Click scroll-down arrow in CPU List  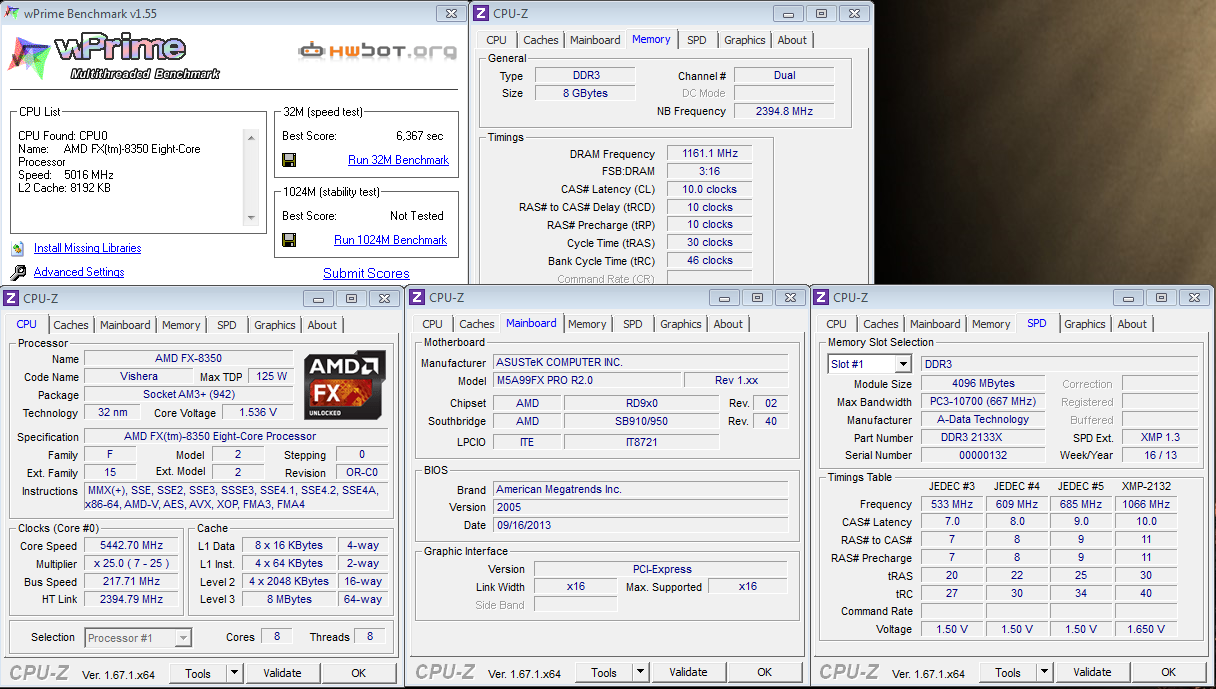click(251, 218)
